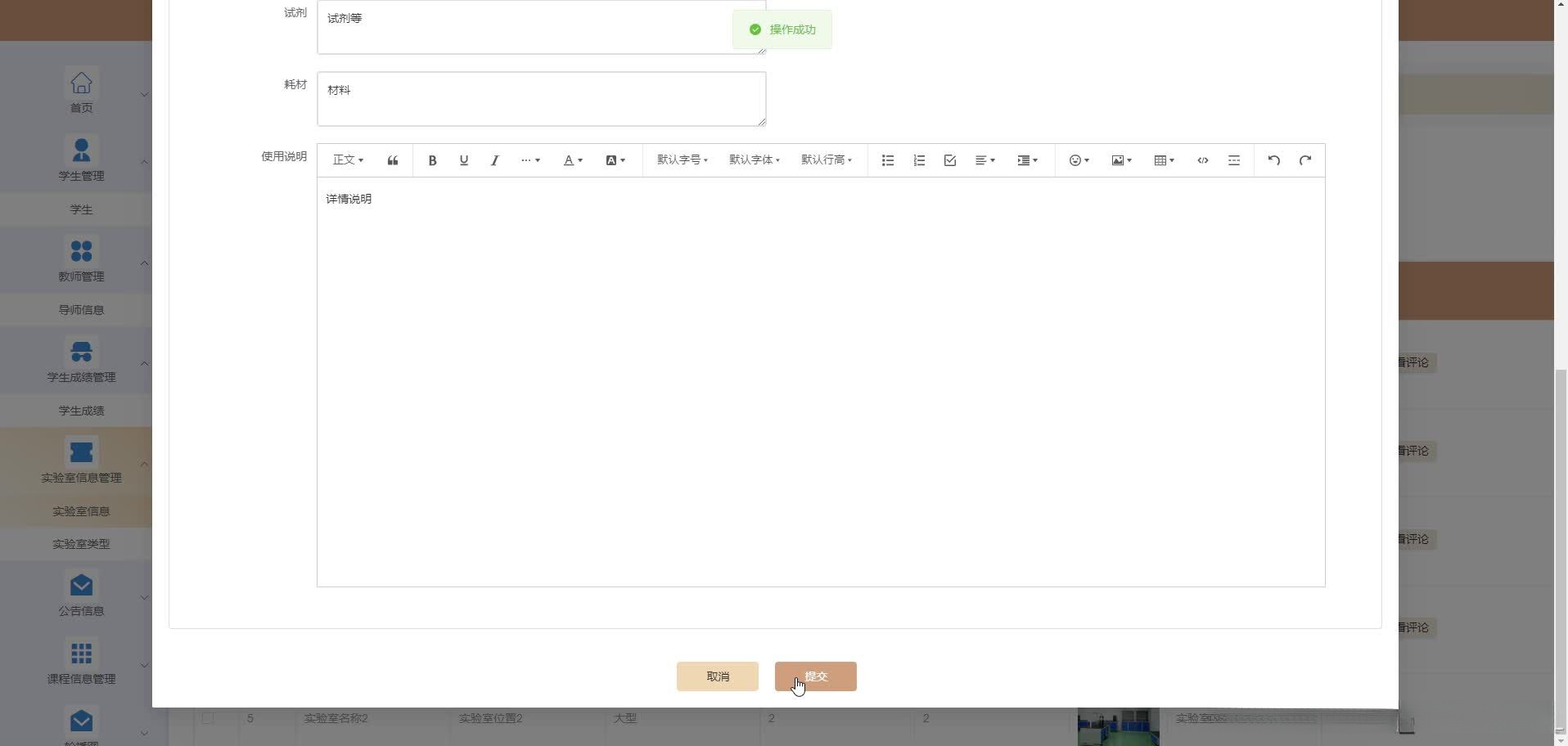Screen dimensions: 1568x746
Task: Click the 实验室位置2 table cell
Action: click(490, 718)
